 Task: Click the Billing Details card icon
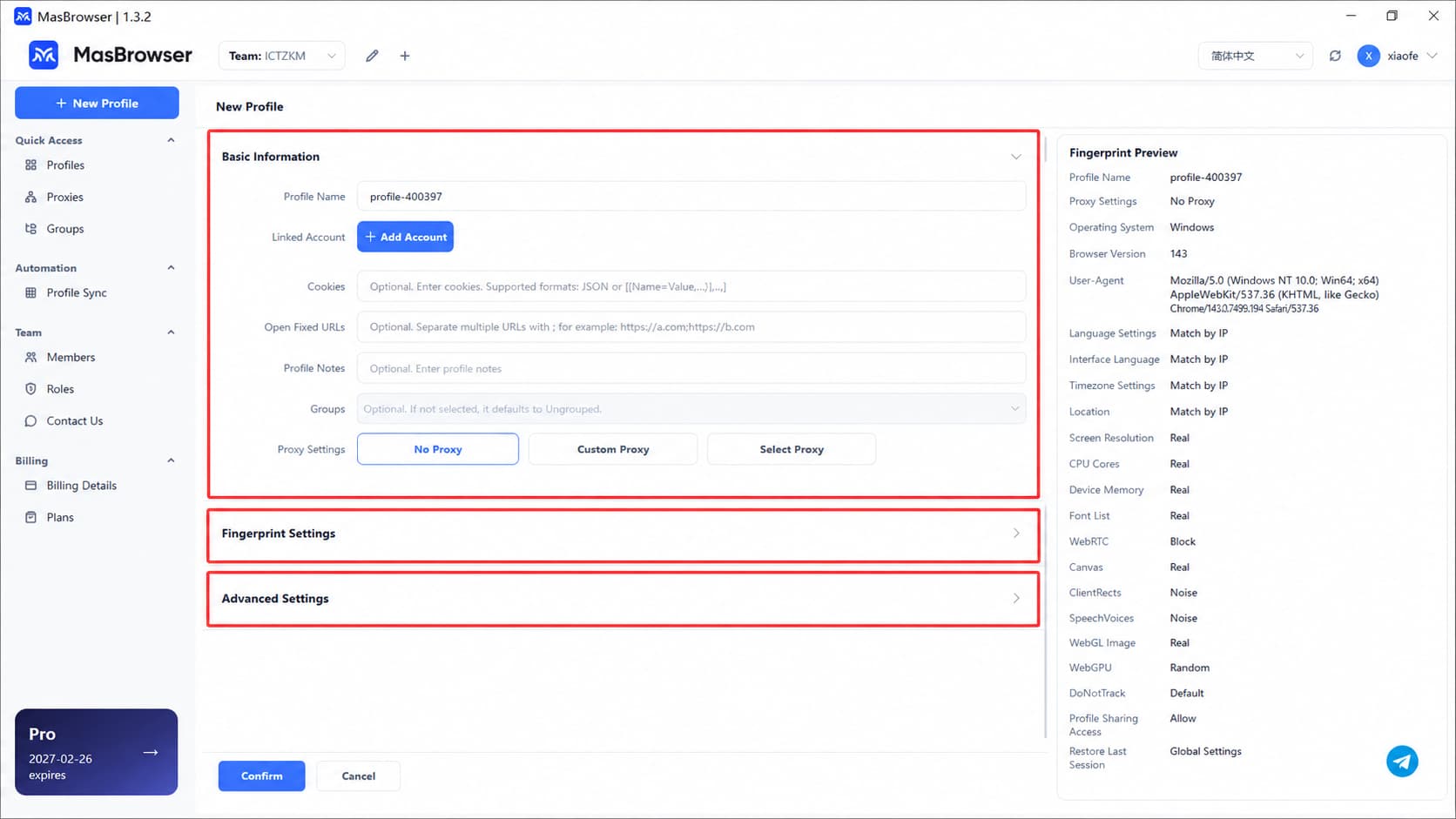[30, 486]
